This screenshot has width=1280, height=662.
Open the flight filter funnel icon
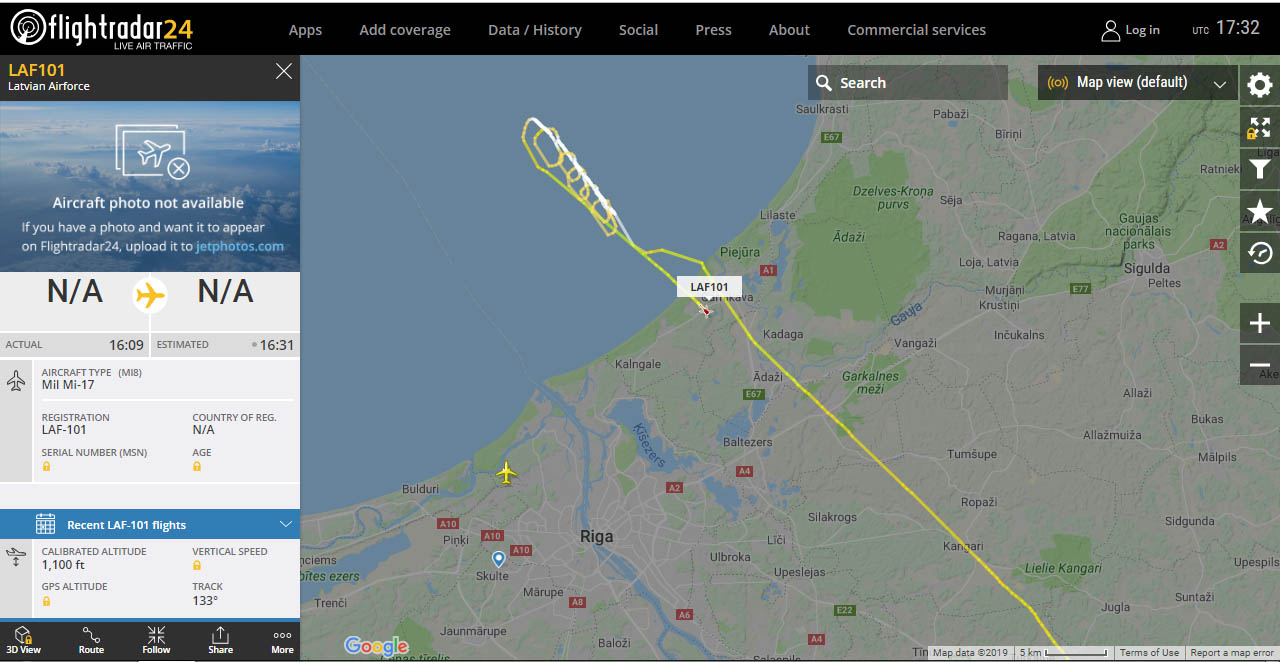click(1260, 170)
